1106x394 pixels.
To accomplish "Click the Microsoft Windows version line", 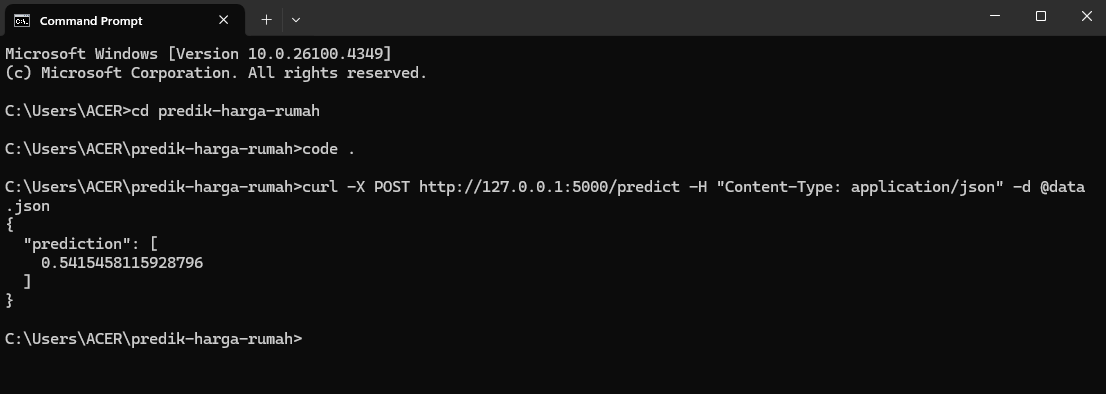I will click(198, 54).
